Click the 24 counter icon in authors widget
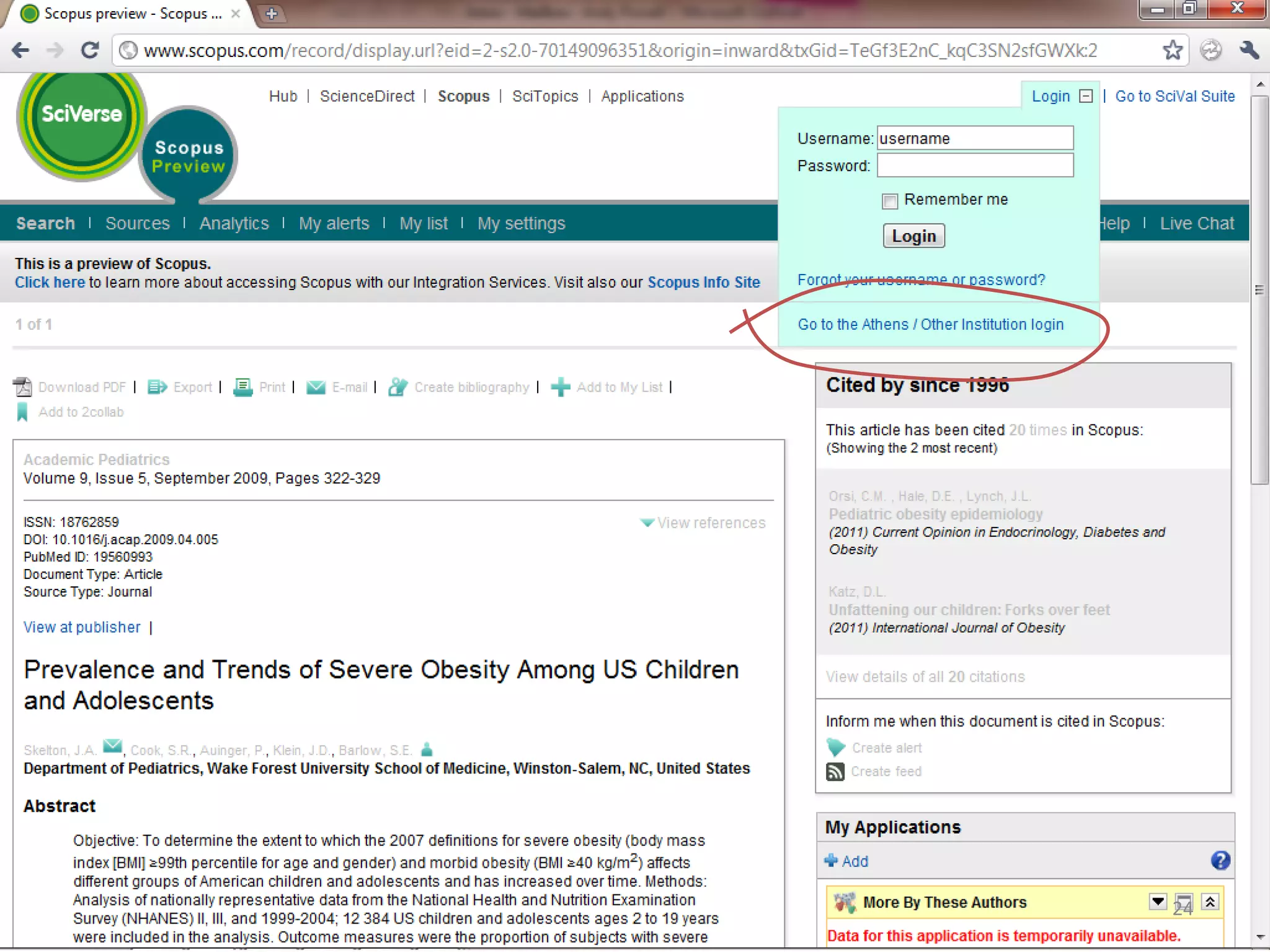Viewport: 1270px width, 952px height. pos(1183,904)
